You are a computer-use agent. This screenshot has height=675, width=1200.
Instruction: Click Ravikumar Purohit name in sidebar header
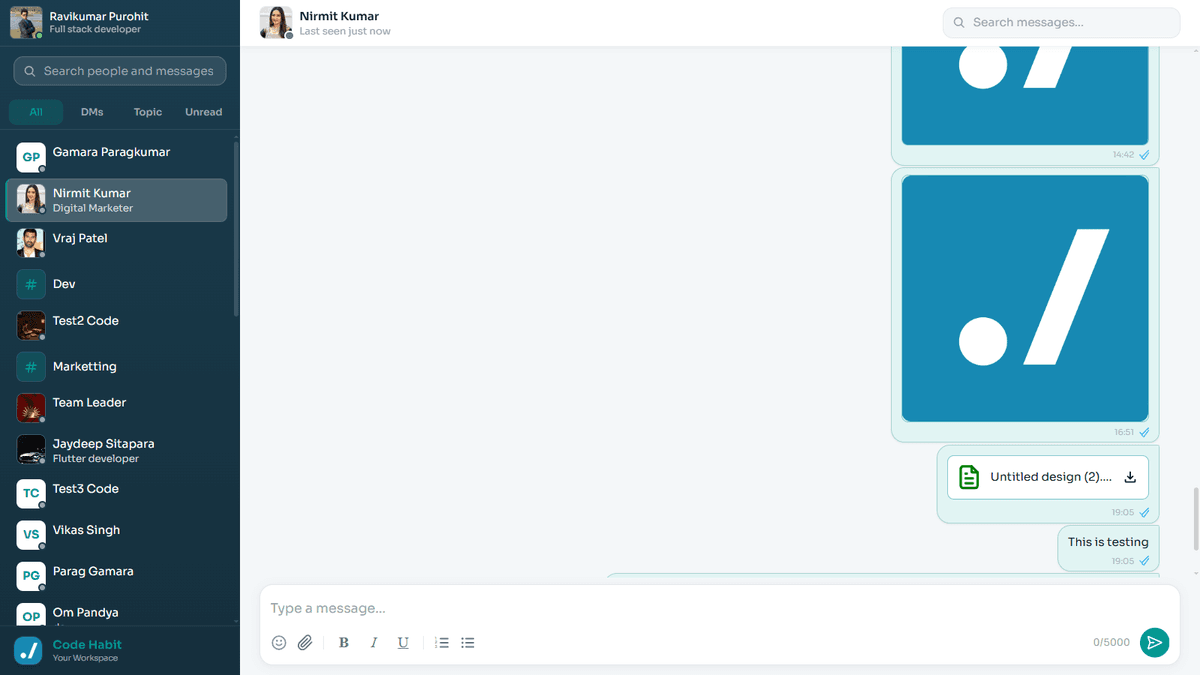(99, 16)
